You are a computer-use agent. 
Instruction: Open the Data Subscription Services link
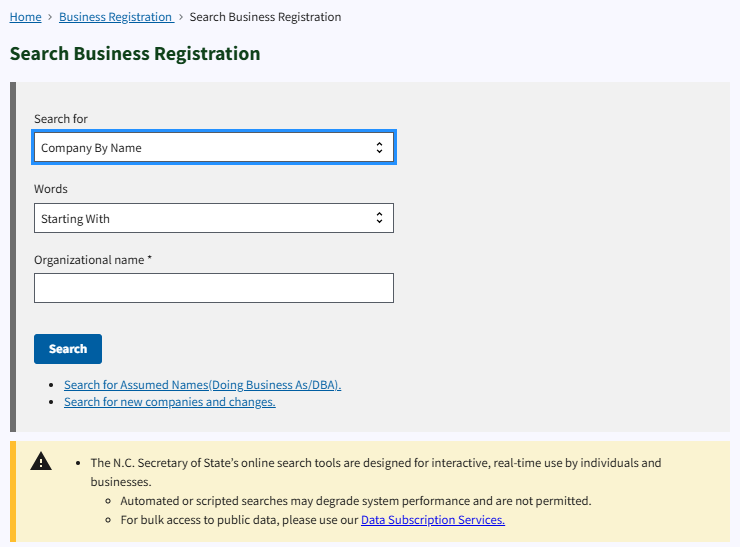(432, 520)
